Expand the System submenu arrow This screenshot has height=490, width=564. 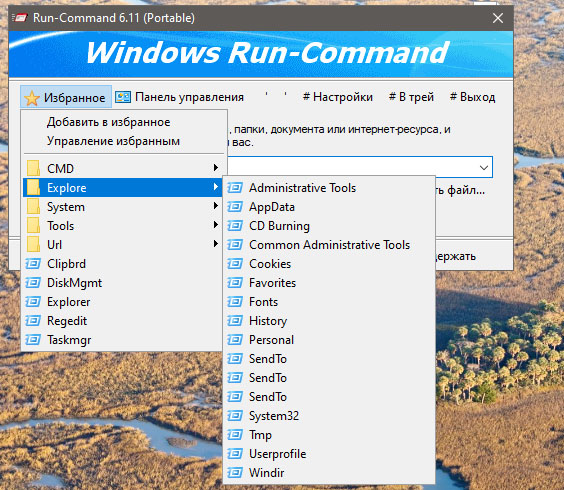(215, 206)
